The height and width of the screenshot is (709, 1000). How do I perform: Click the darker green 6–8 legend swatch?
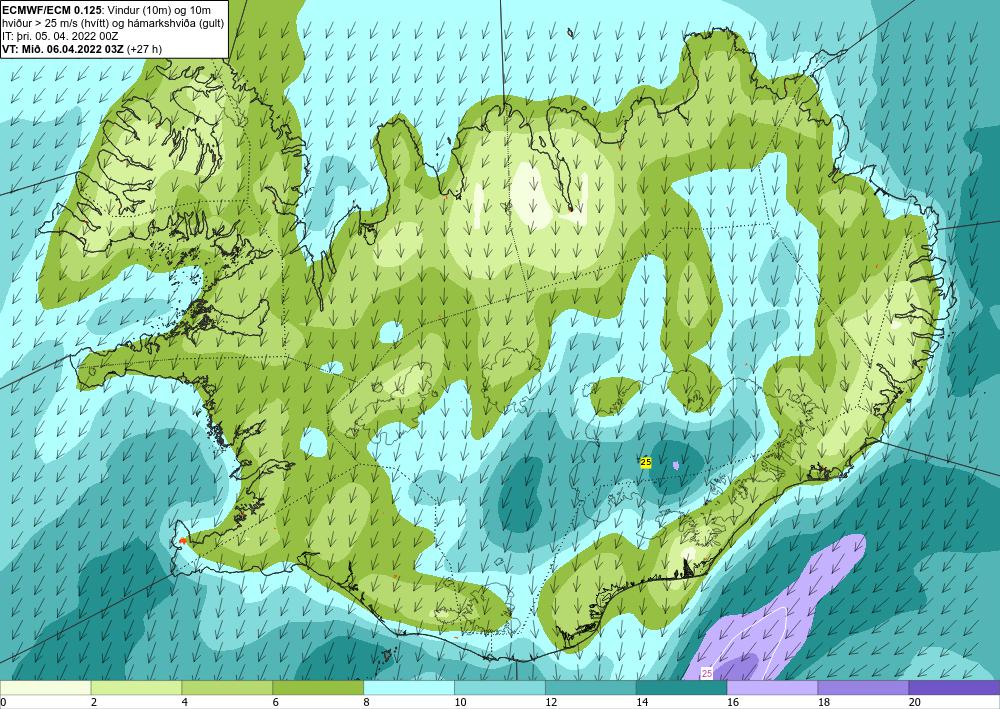(318, 688)
